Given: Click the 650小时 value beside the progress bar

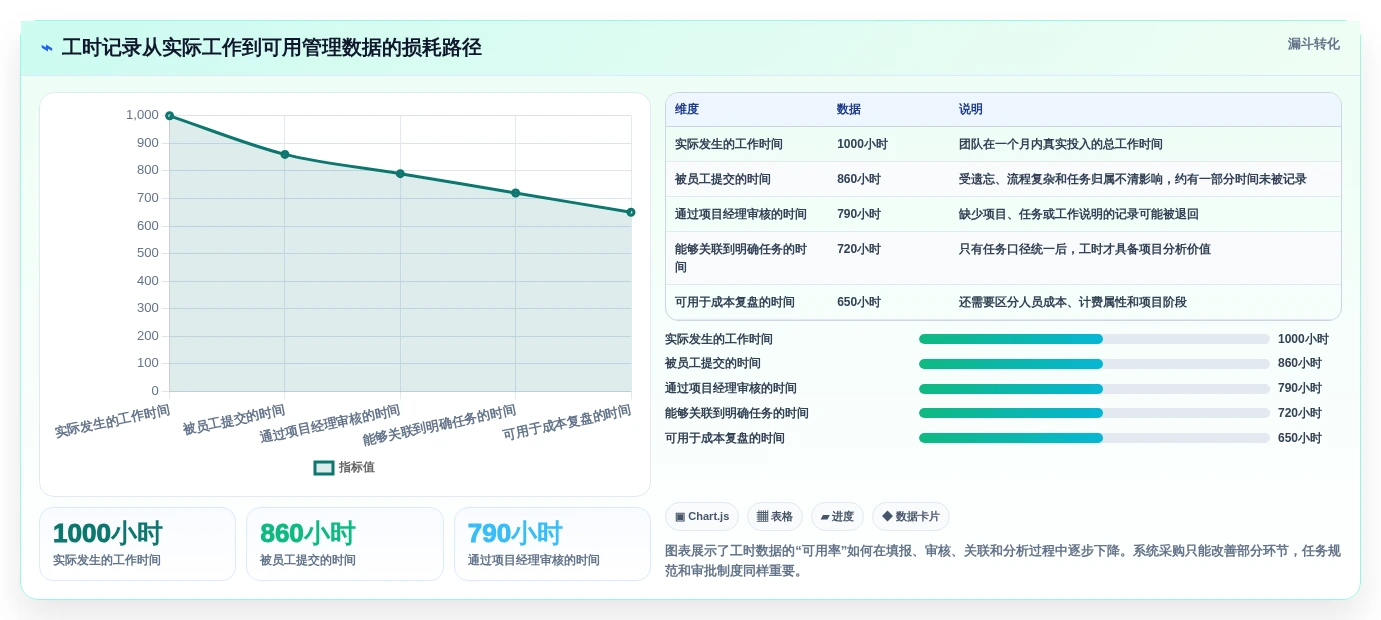Looking at the screenshot, I should [1300, 438].
